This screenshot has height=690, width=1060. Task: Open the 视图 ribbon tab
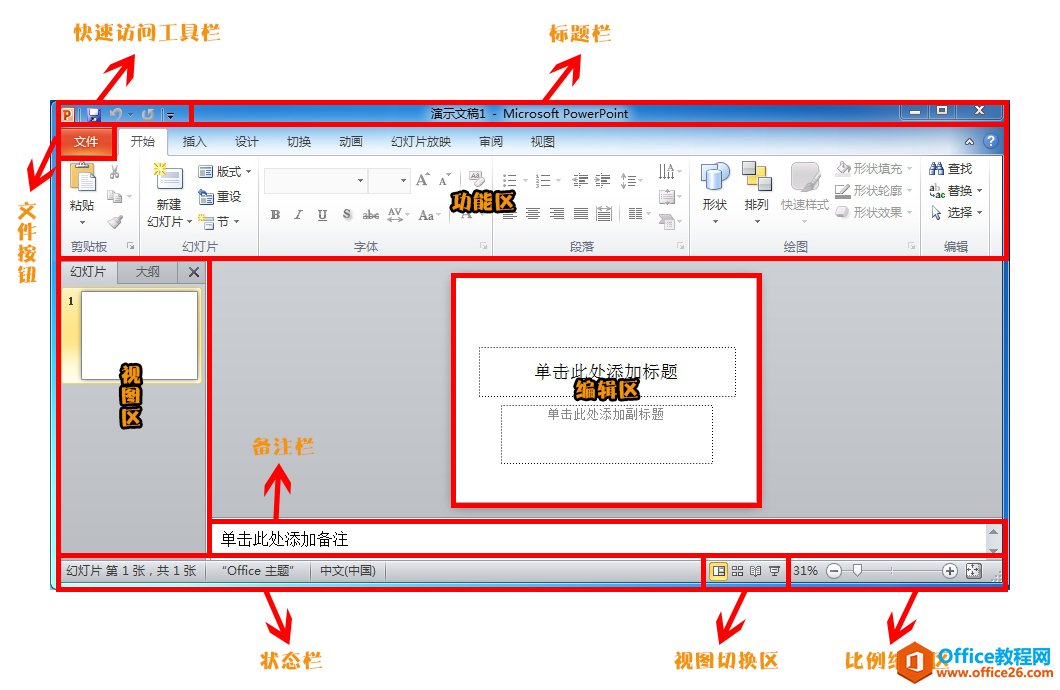tap(542, 141)
